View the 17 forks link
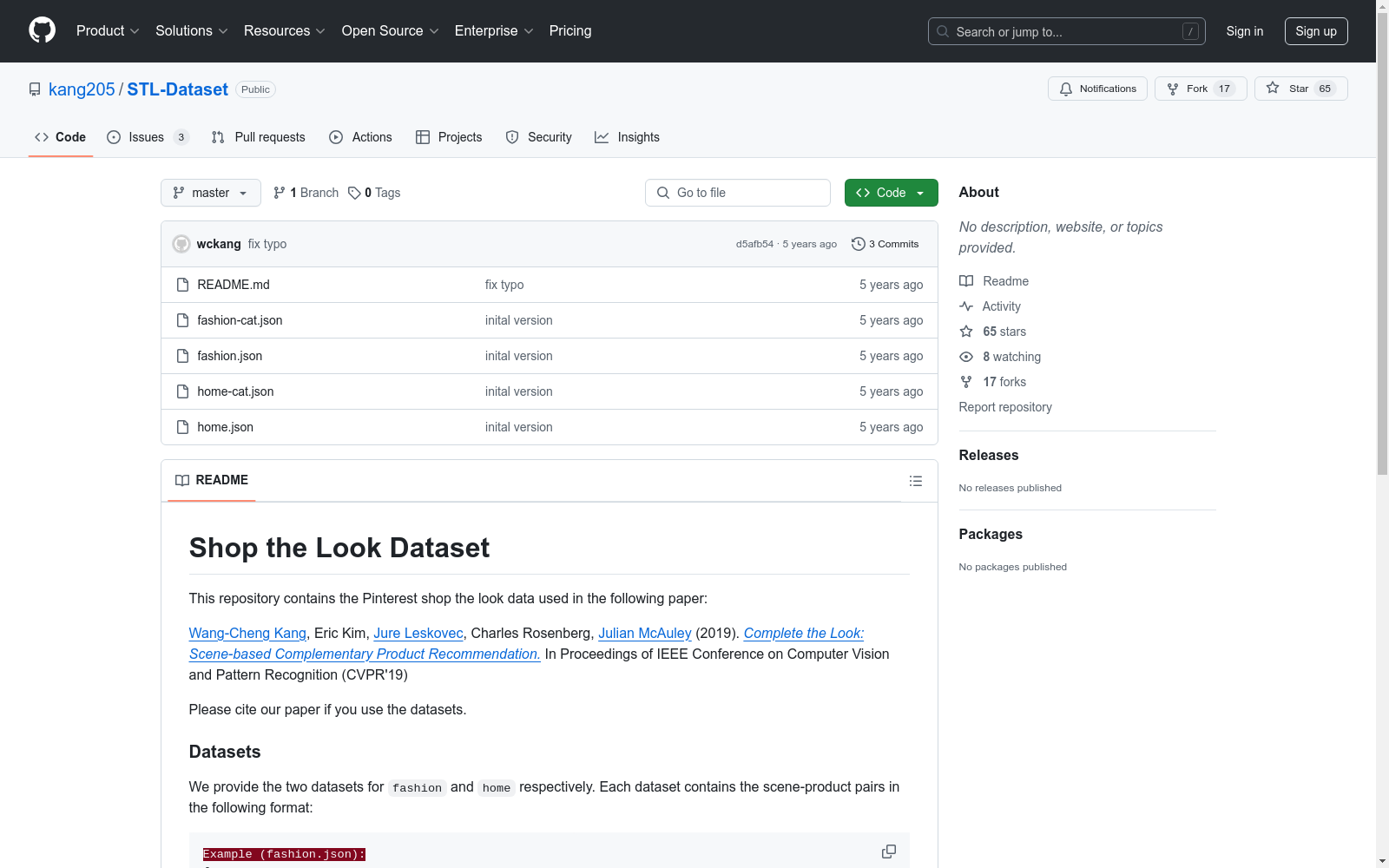This screenshot has height=868, width=1389. pos(993,382)
